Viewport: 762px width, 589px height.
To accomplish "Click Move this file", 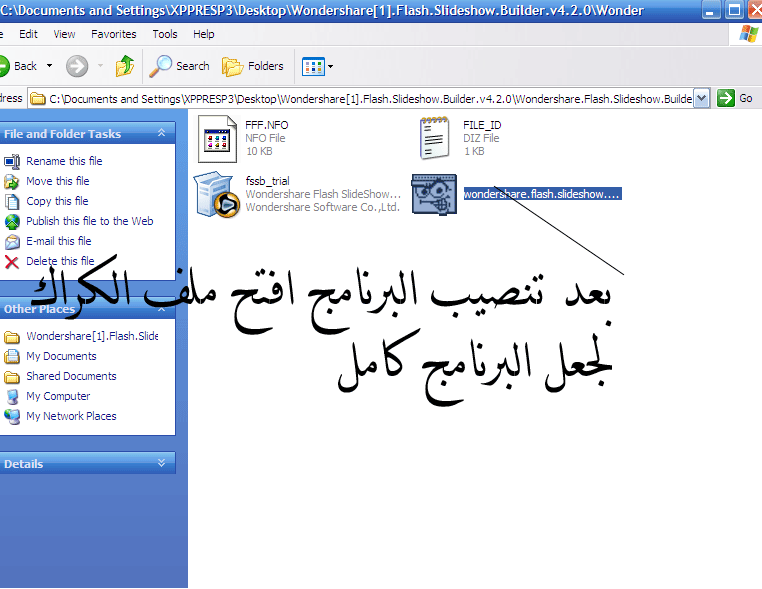I will click(x=58, y=181).
